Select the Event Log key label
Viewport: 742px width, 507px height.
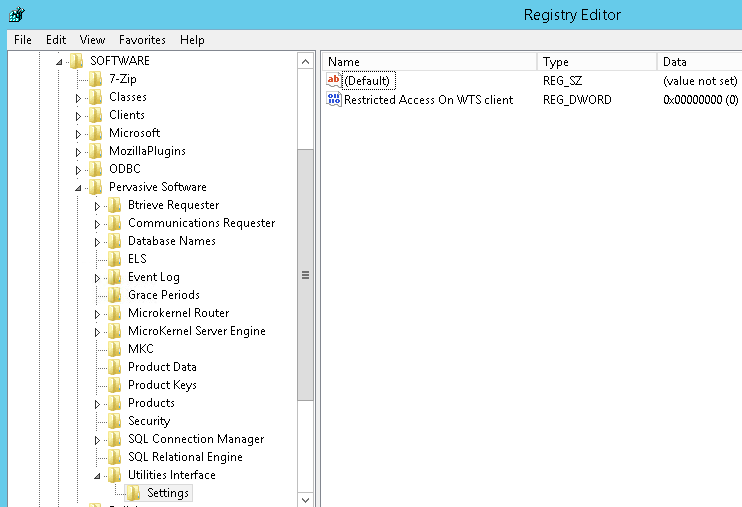click(154, 277)
